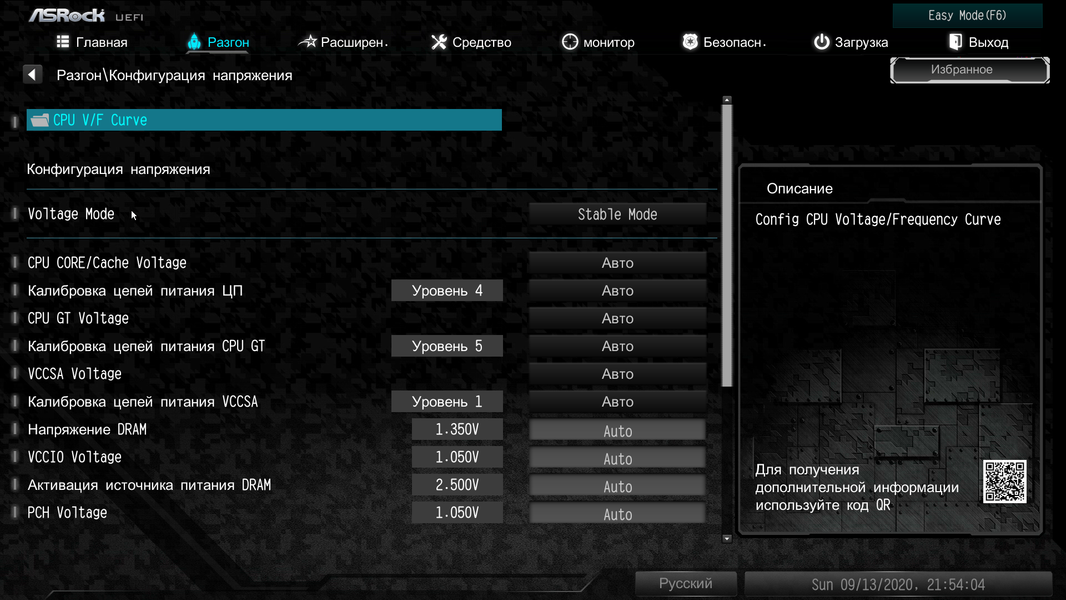Go to the монитор tab

[x=598, y=42]
